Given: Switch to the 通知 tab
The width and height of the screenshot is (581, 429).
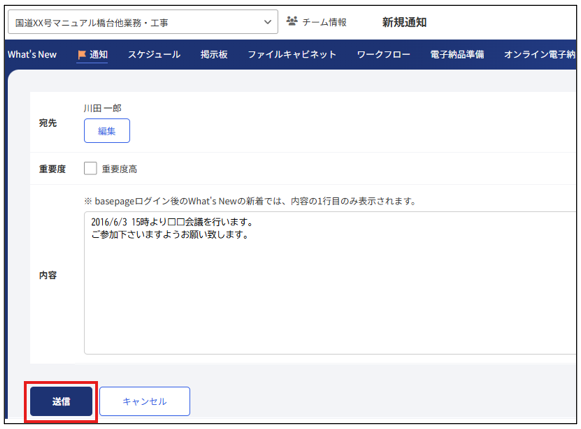Looking at the screenshot, I should [x=93, y=55].
